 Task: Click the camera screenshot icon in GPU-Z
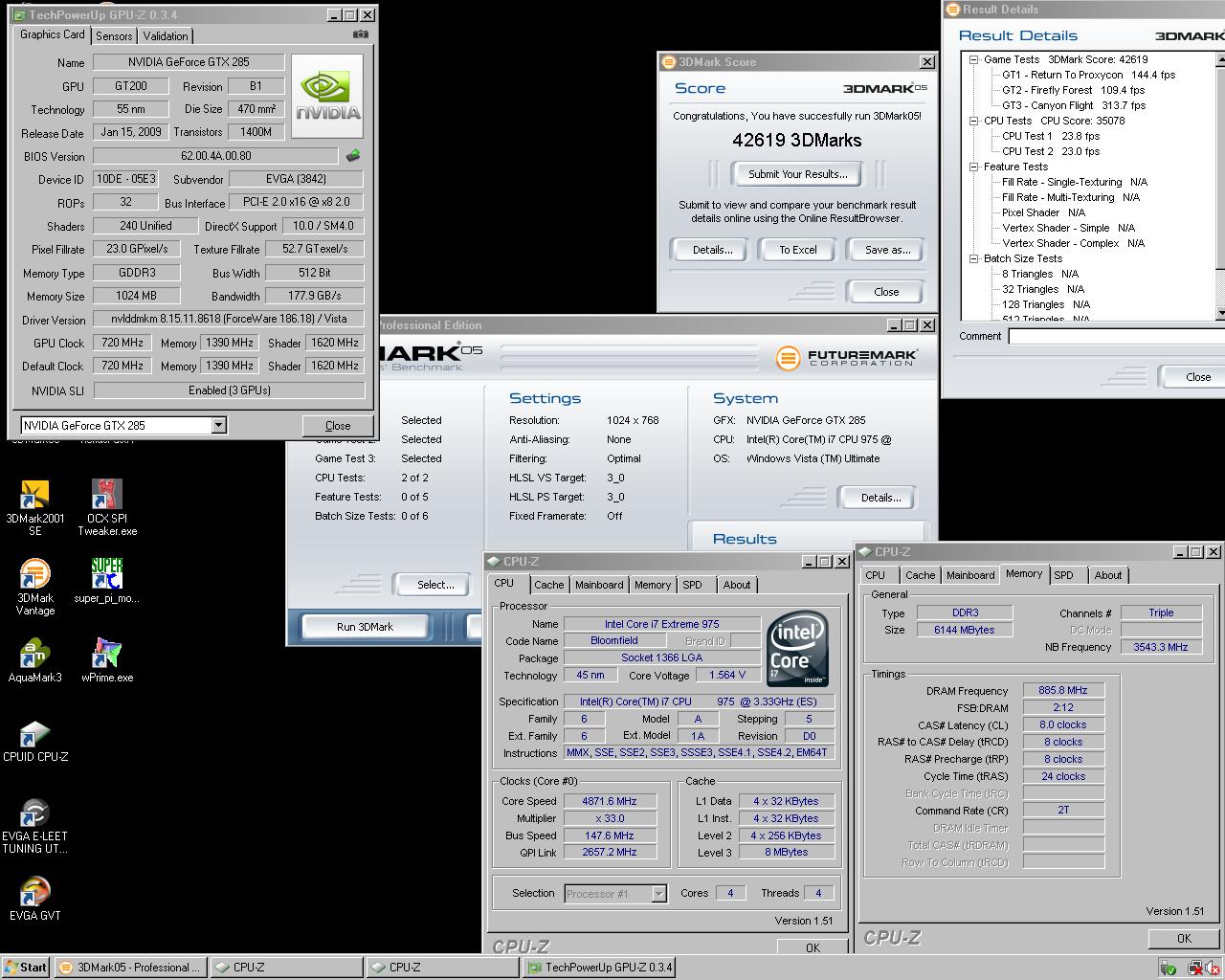click(x=360, y=34)
